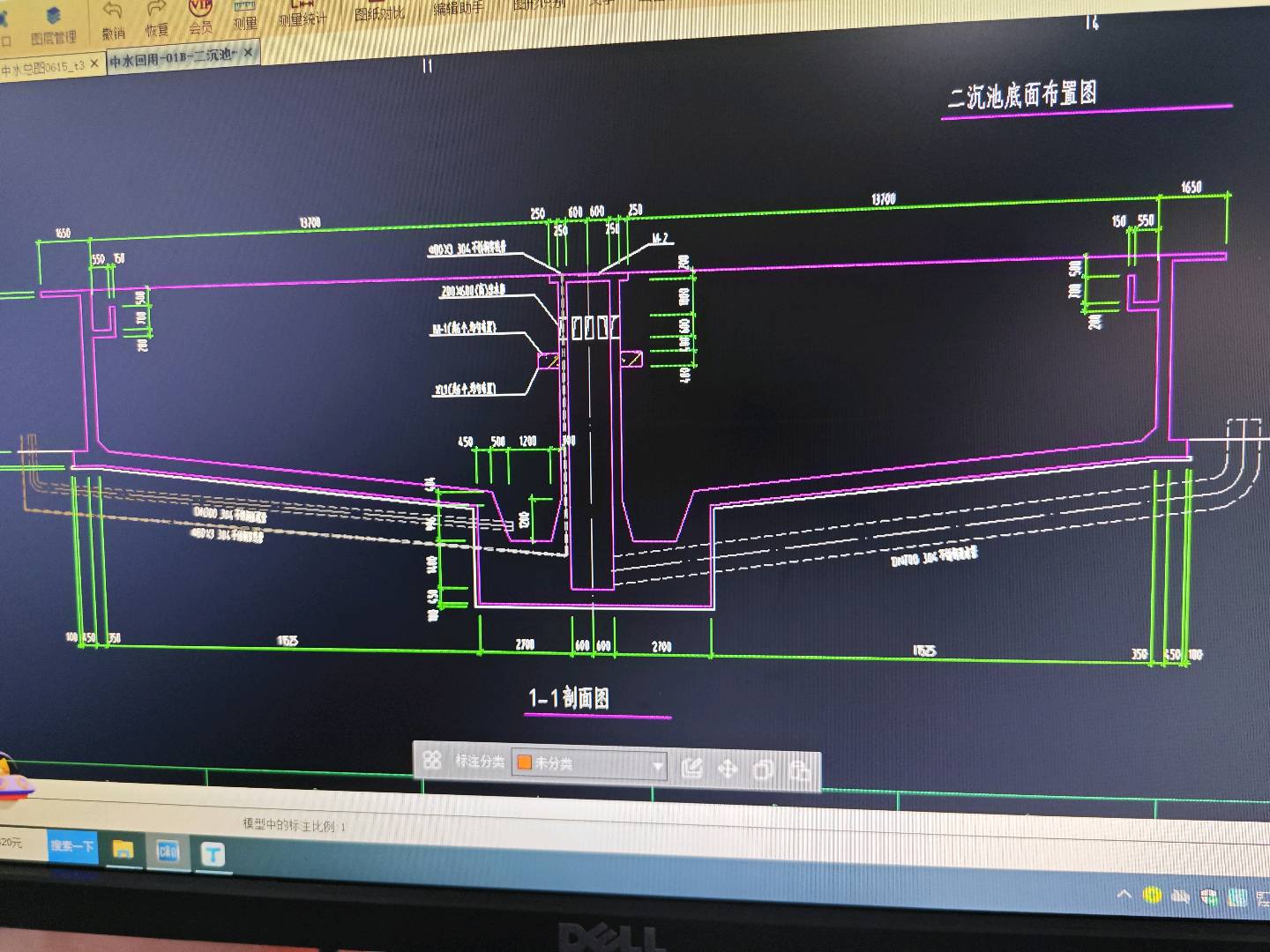
Task: Expand the system tray hidden icons chevron
Action: click(x=1124, y=895)
